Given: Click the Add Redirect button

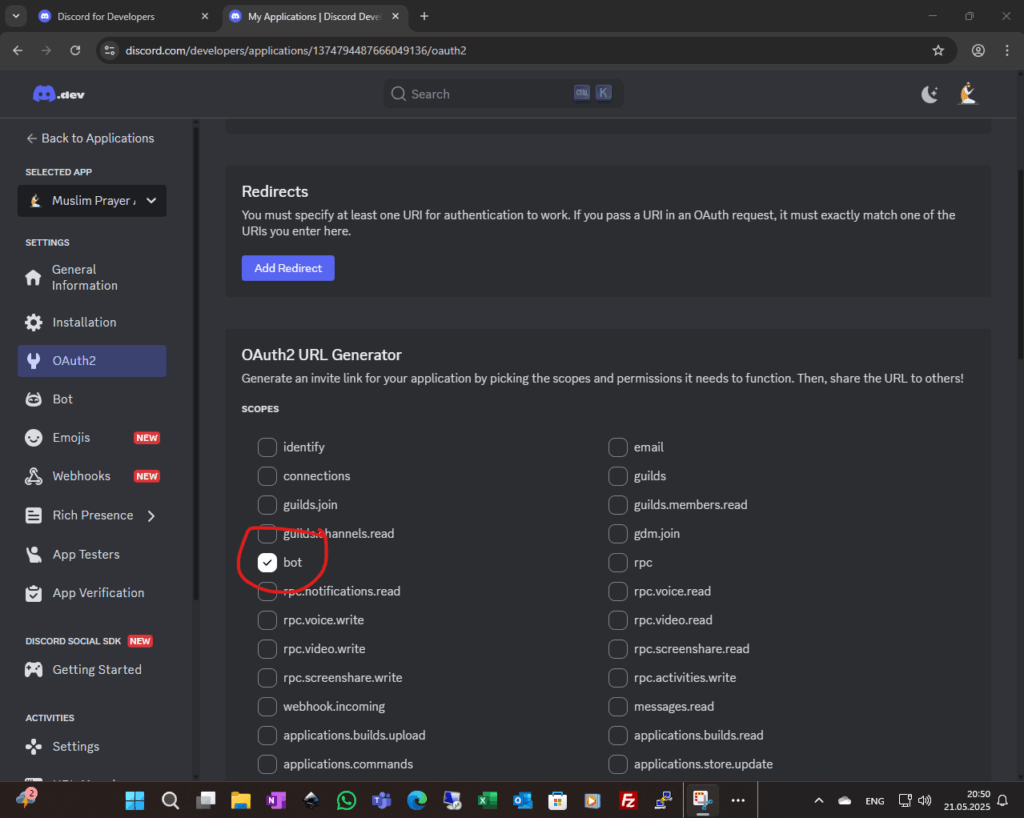Looking at the screenshot, I should [288, 268].
